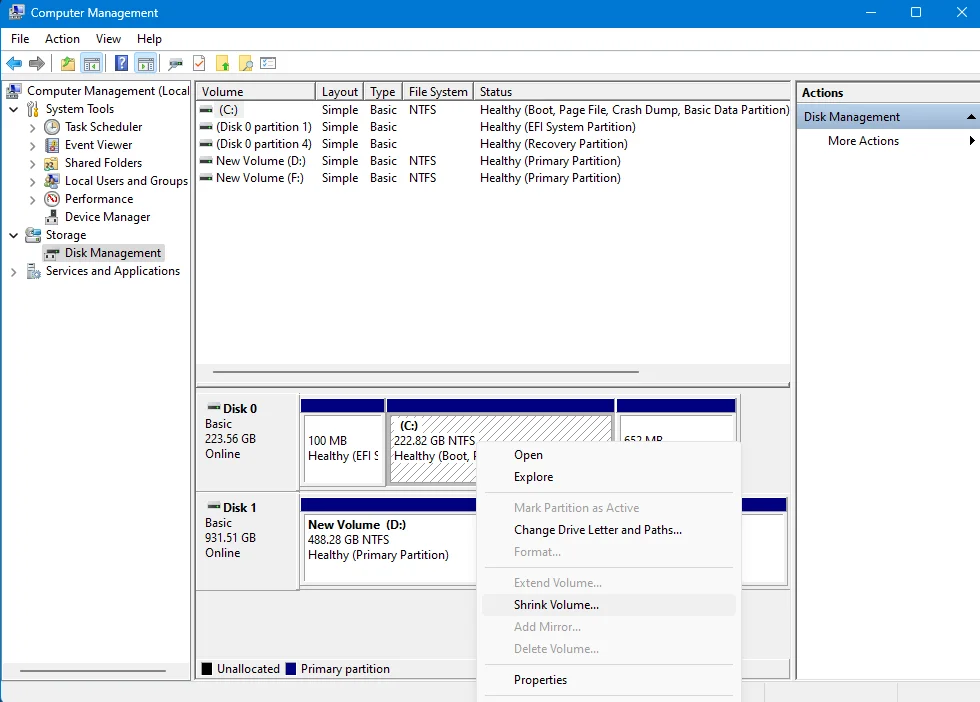Open the Help menu

coord(149,39)
